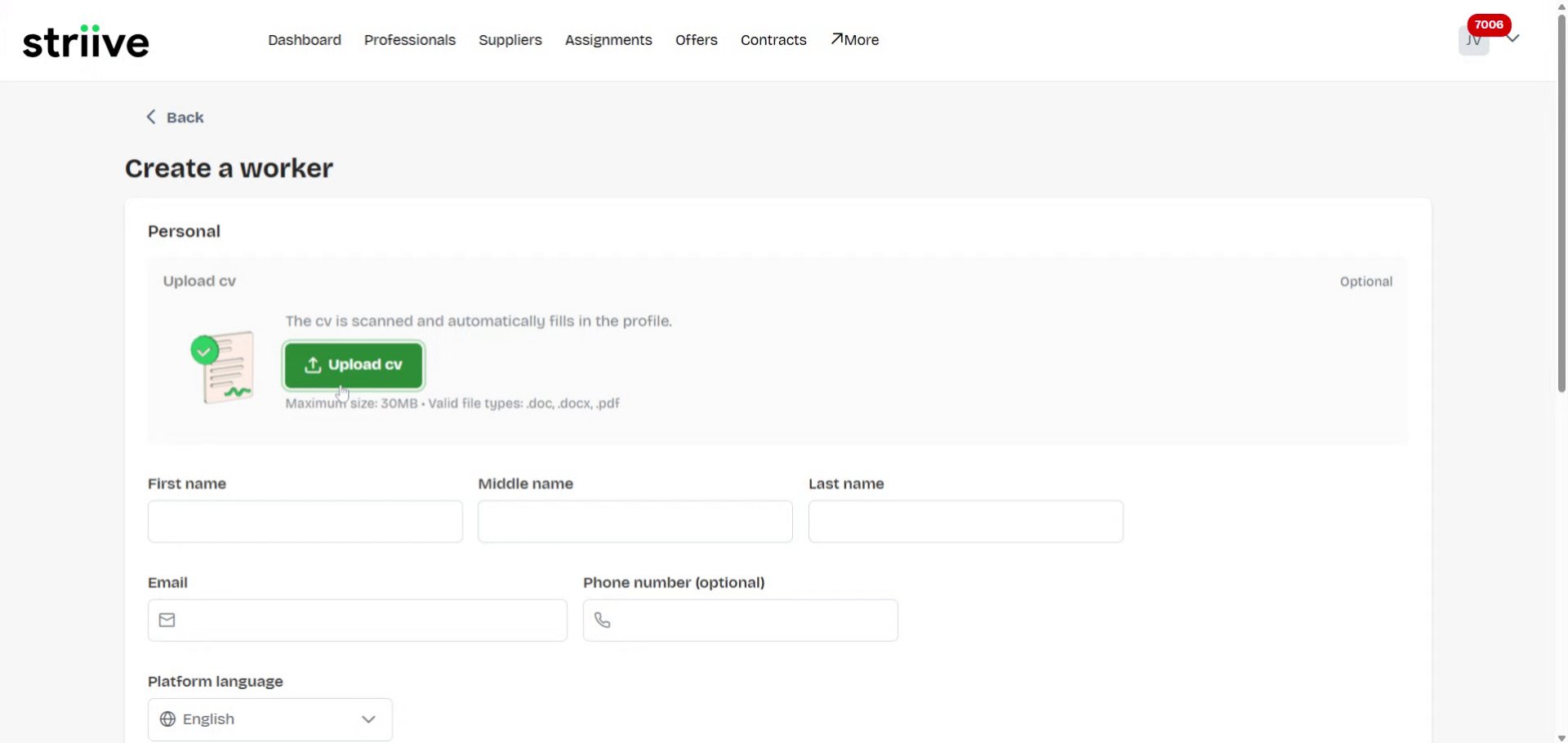The height and width of the screenshot is (743, 1568).
Task: Click into the Phone number input
Action: tap(741, 621)
